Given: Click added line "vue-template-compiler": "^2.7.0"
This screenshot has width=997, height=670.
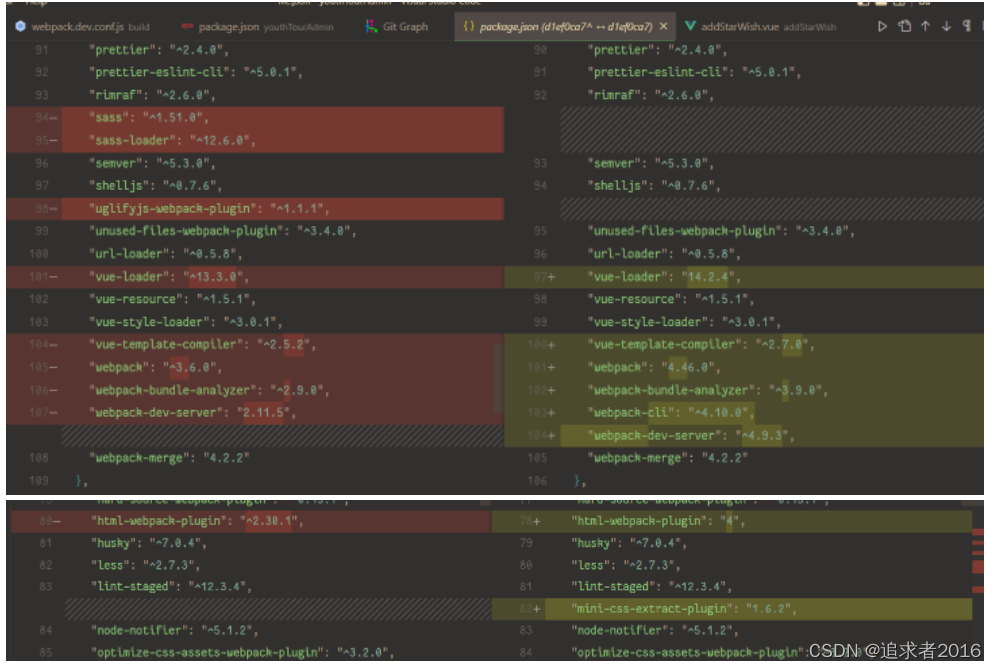Looking at the screenshot, I should [x=701, y=345].
